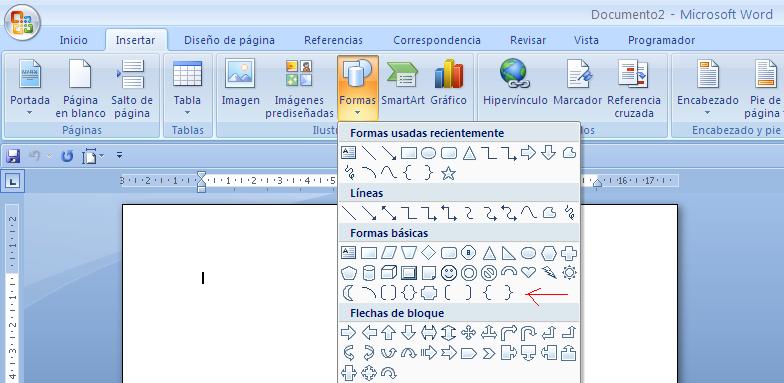Insert the left block arrow
This screenshot has width=784, height=383.
point(368,332)
